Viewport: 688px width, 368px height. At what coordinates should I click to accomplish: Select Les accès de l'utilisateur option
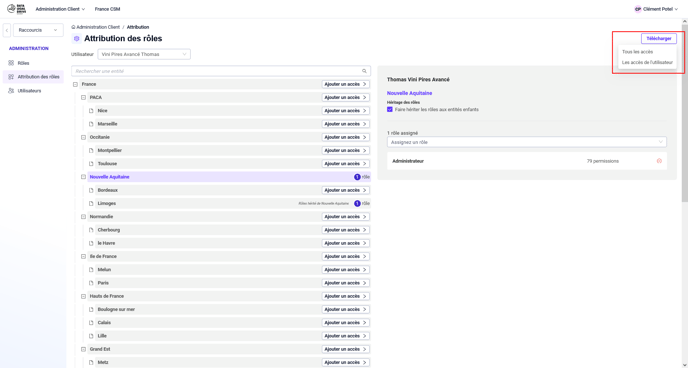point(647,62)
